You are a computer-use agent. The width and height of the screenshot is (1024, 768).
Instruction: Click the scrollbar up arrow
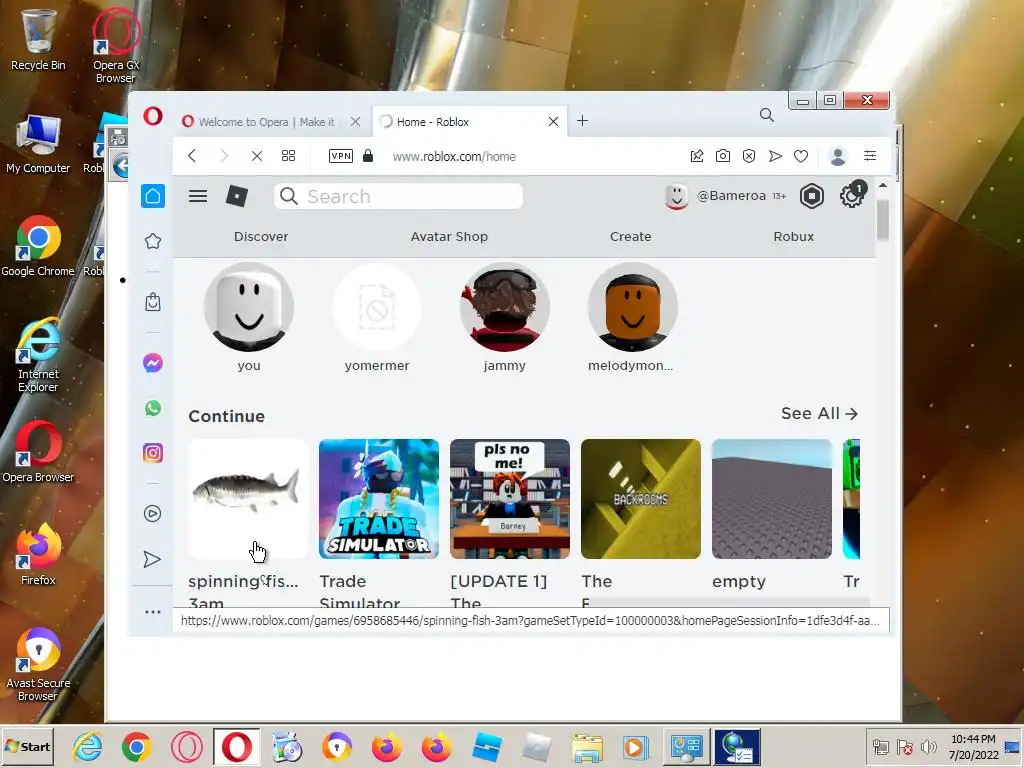[x=883, y=186]
